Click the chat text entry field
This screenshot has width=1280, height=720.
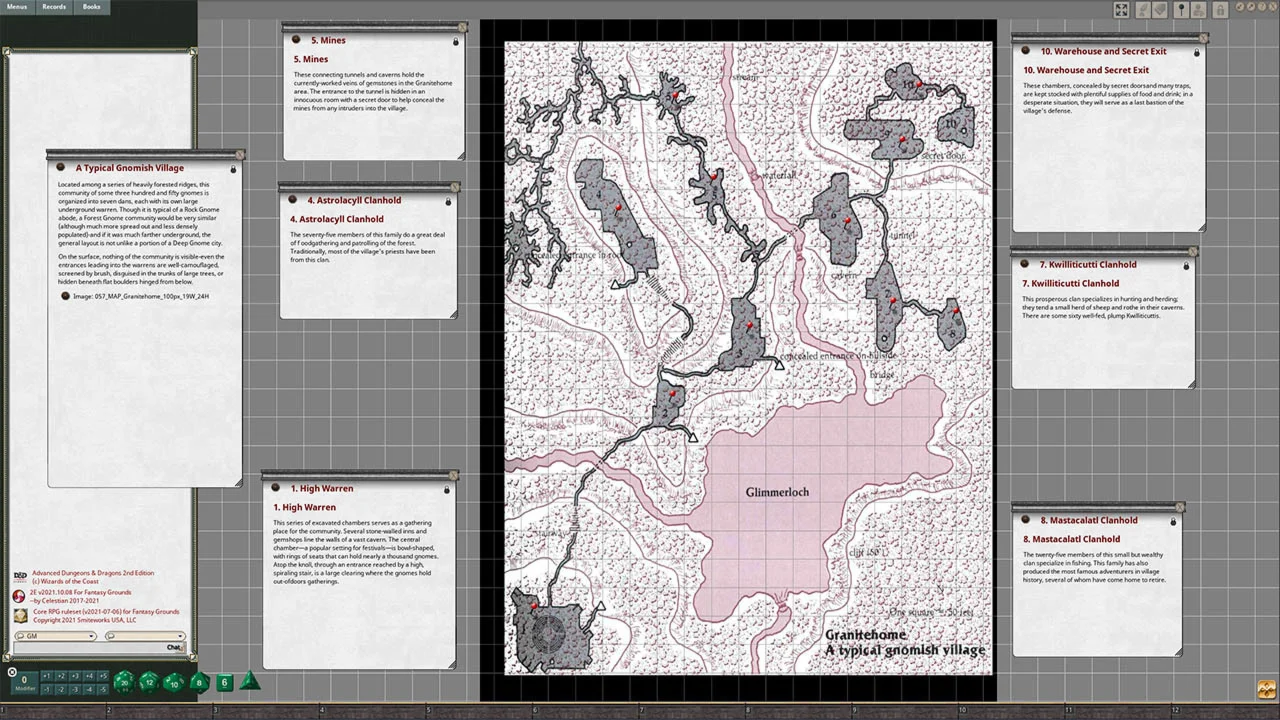point(88,648)
